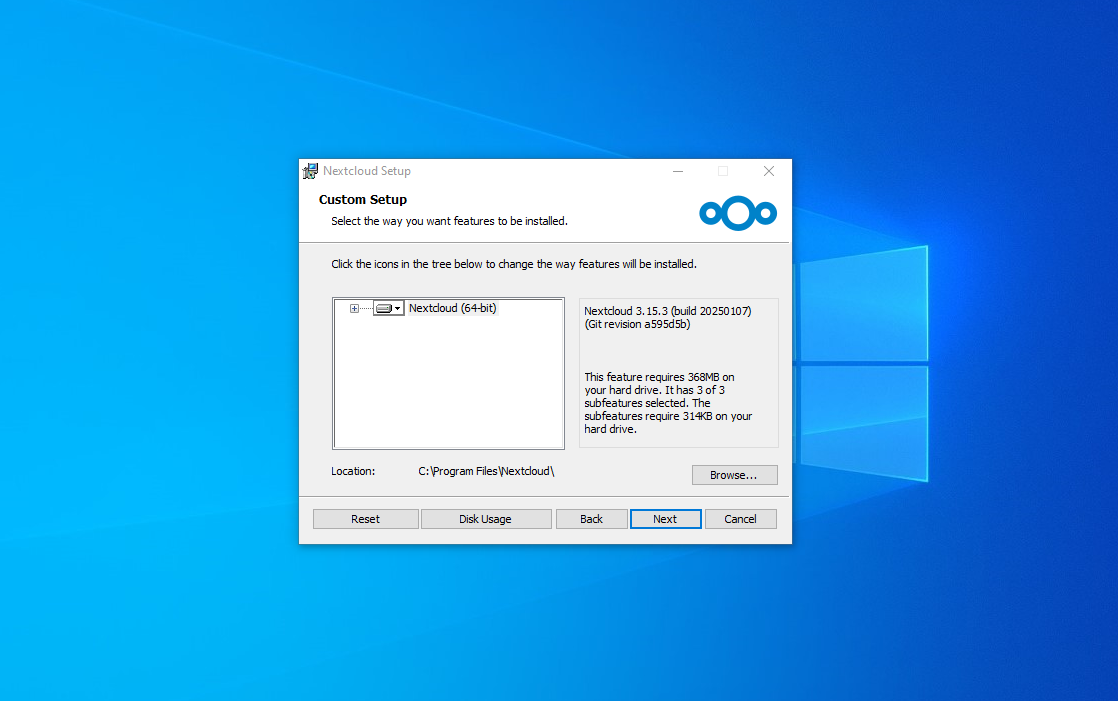Proceed with the Next button
This screenshot has height=701, width=1118.
tap(665, 519)
